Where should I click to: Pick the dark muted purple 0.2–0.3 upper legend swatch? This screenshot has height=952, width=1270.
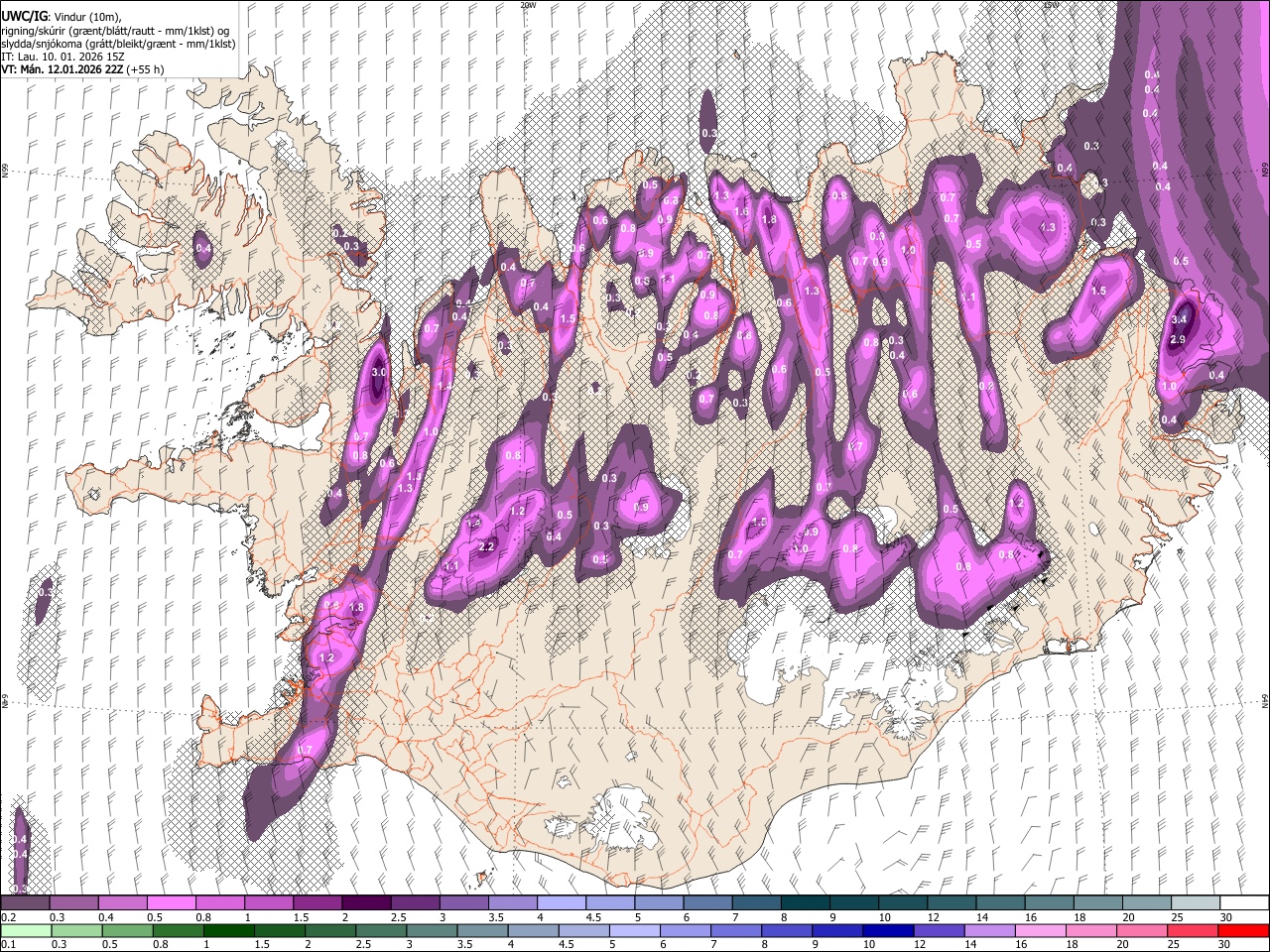25,903
